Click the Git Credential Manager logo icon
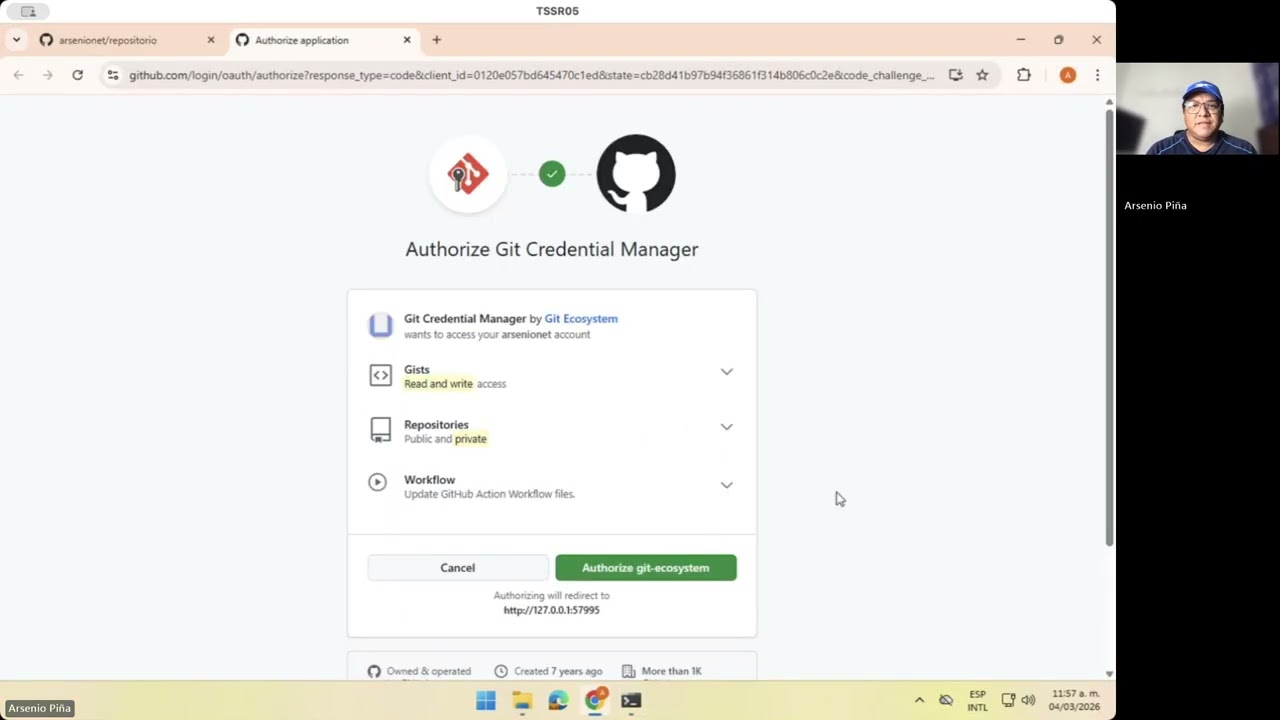This screenshot has width=1280, height=720. click(x=468, y=174)
